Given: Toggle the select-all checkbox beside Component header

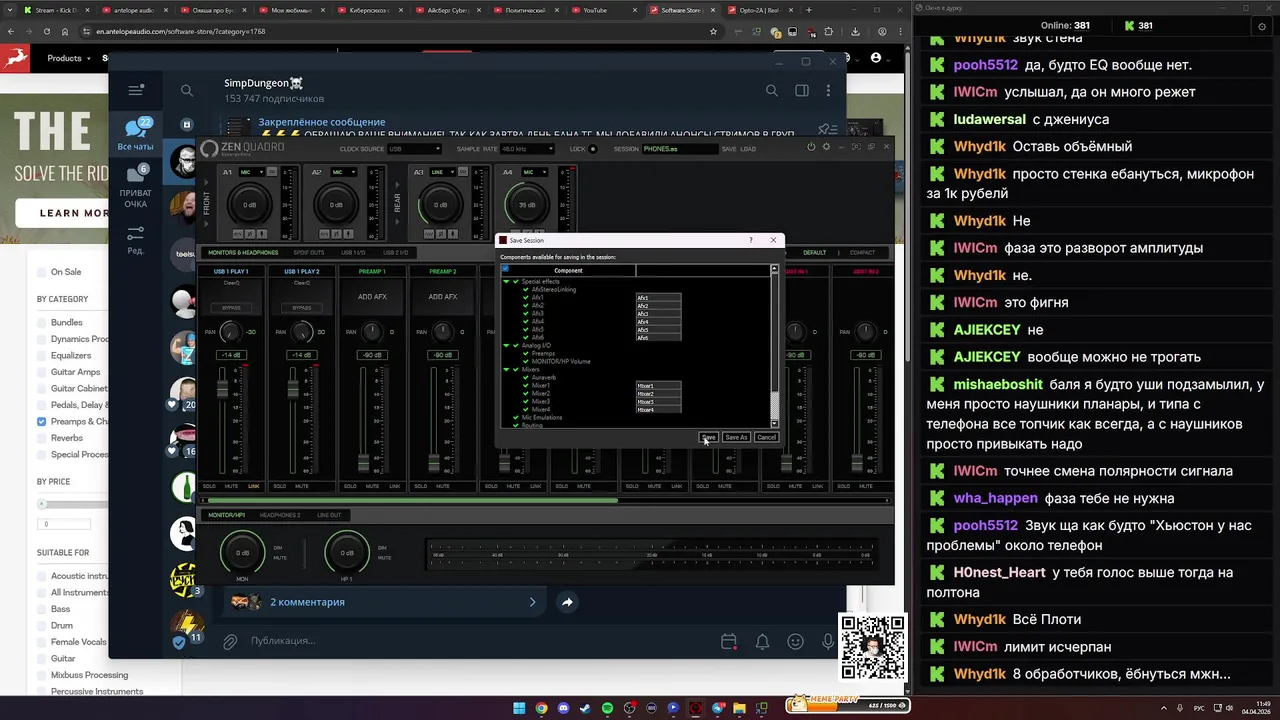Looking at the screenshot, I should [x=506, y=269].
